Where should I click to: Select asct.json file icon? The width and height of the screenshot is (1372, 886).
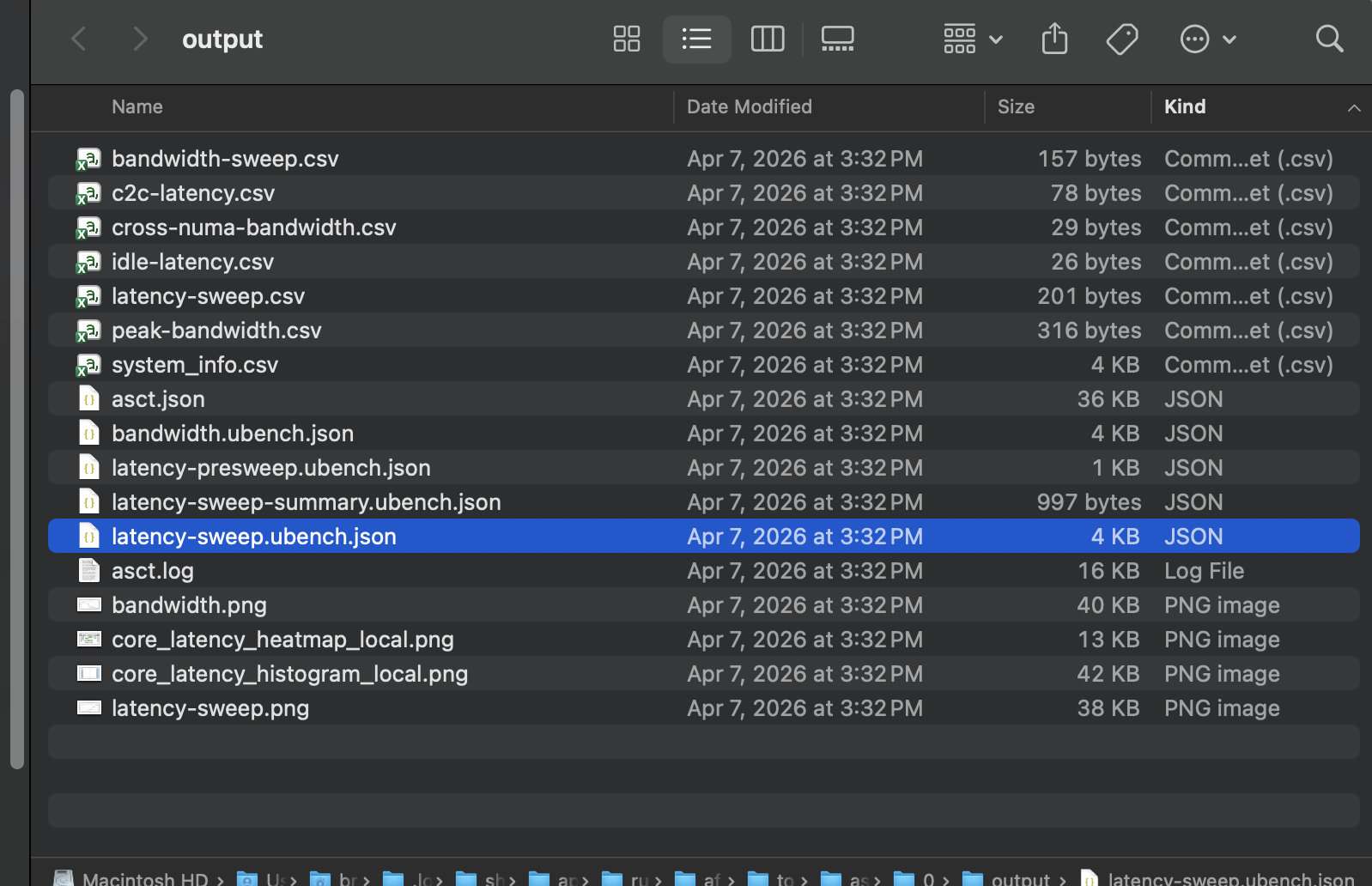89,399
